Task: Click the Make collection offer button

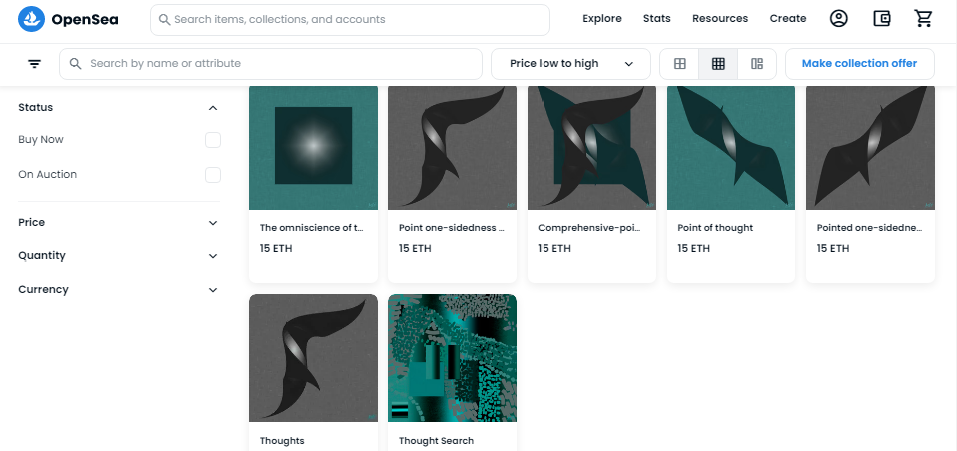Action: (x=859, y=63)
